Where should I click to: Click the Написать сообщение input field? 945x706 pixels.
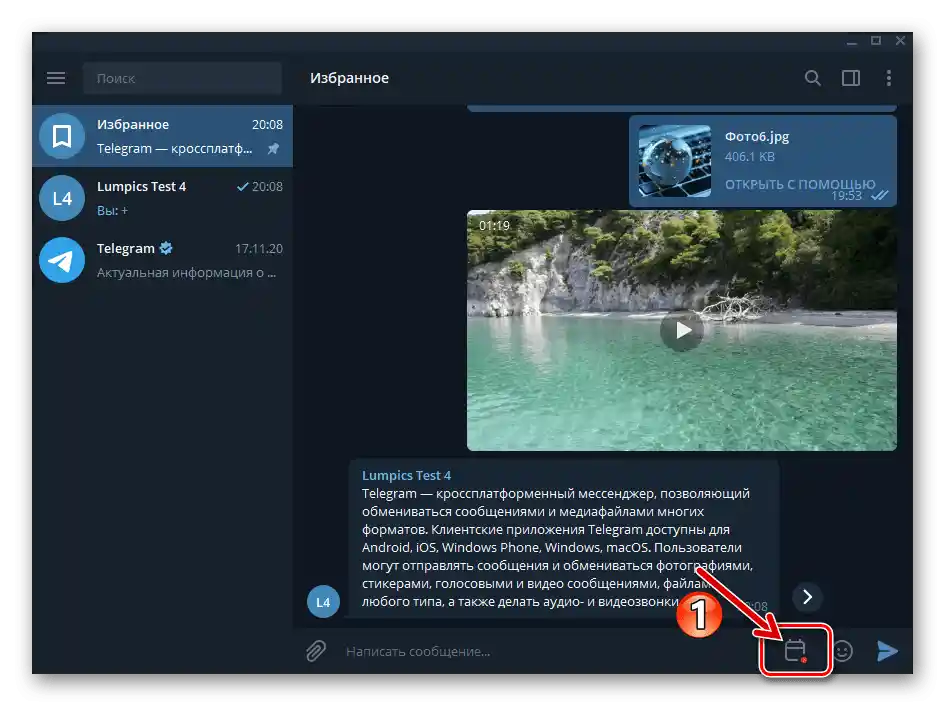click(x=450, y=651)
